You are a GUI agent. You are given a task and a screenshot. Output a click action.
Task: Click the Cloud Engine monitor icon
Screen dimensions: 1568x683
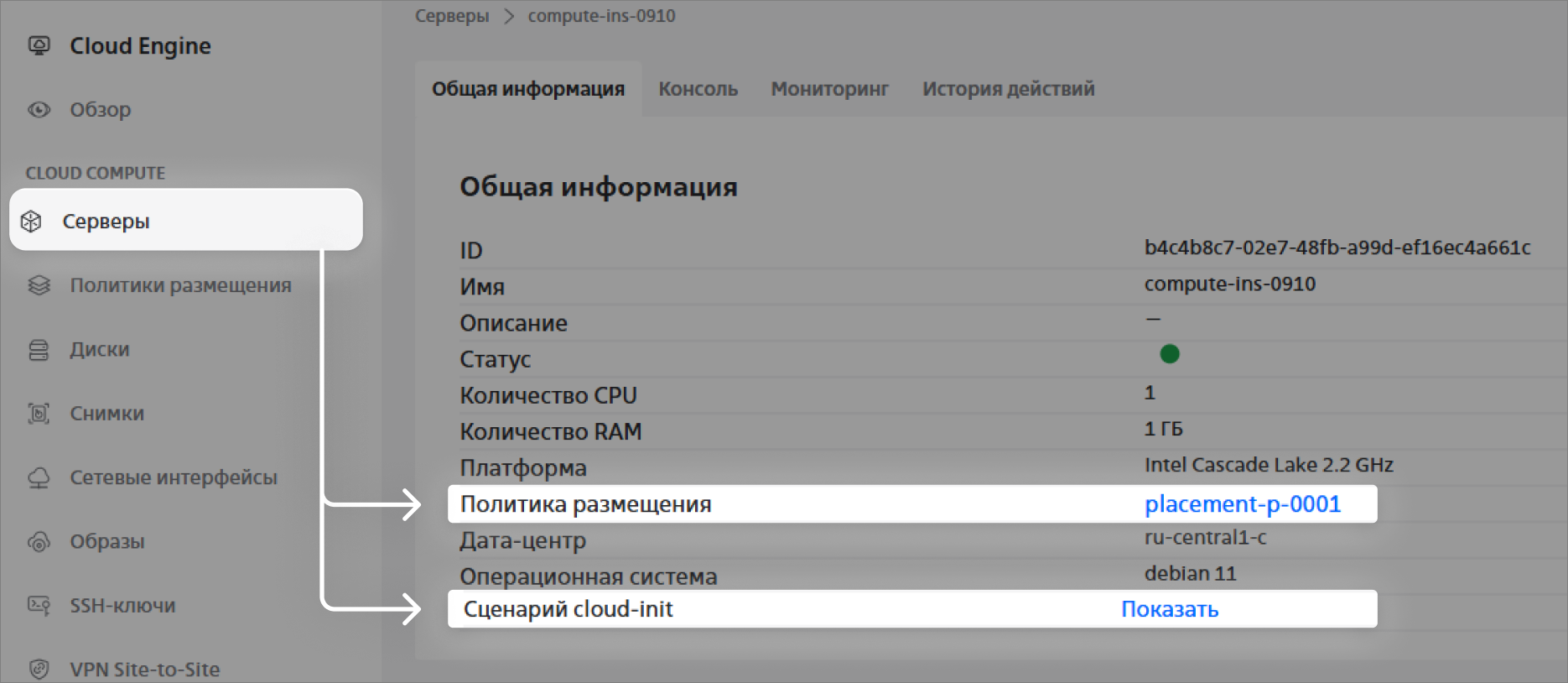pyautogui.click(x=39, y=45)
